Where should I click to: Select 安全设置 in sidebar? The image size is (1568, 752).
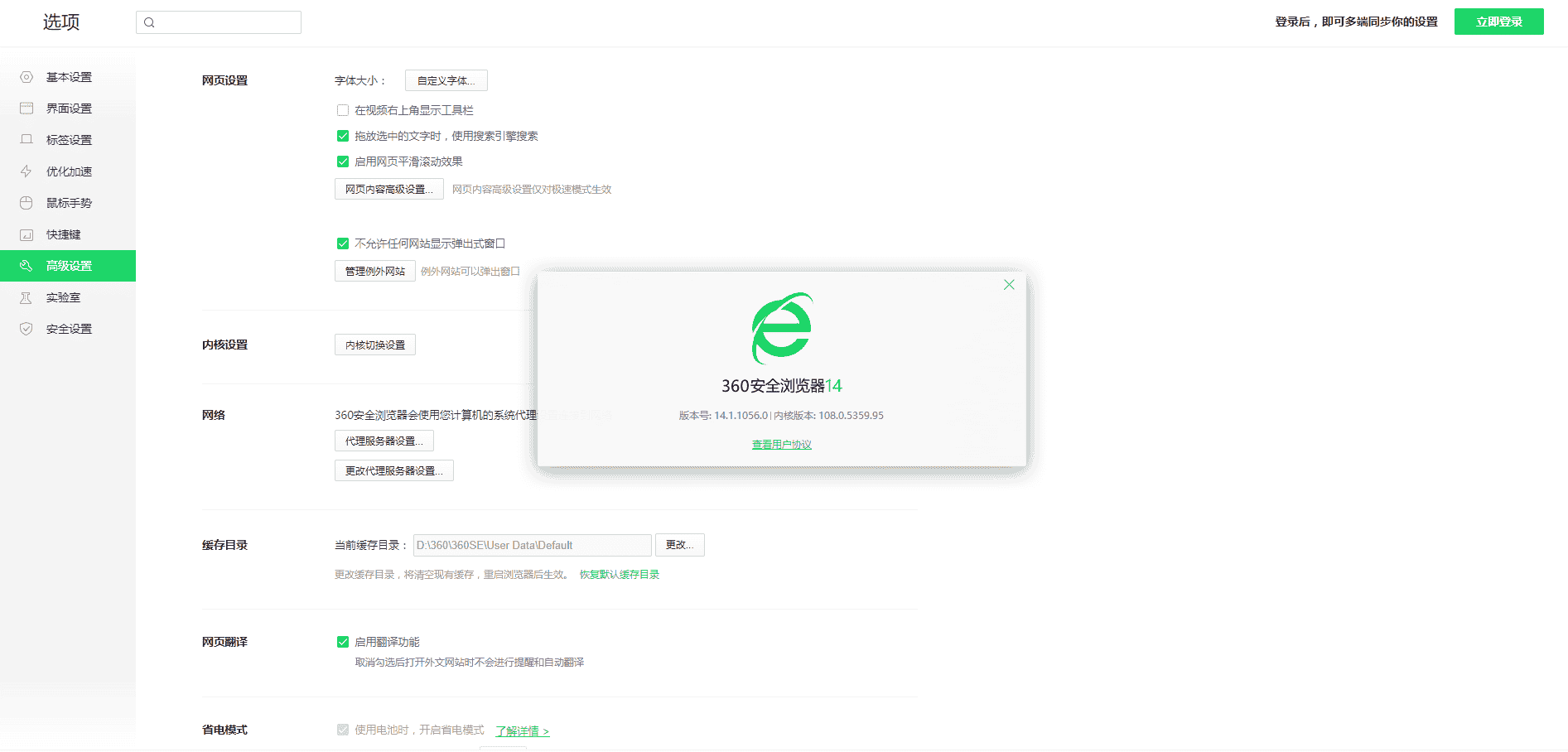tap(68, 329)
